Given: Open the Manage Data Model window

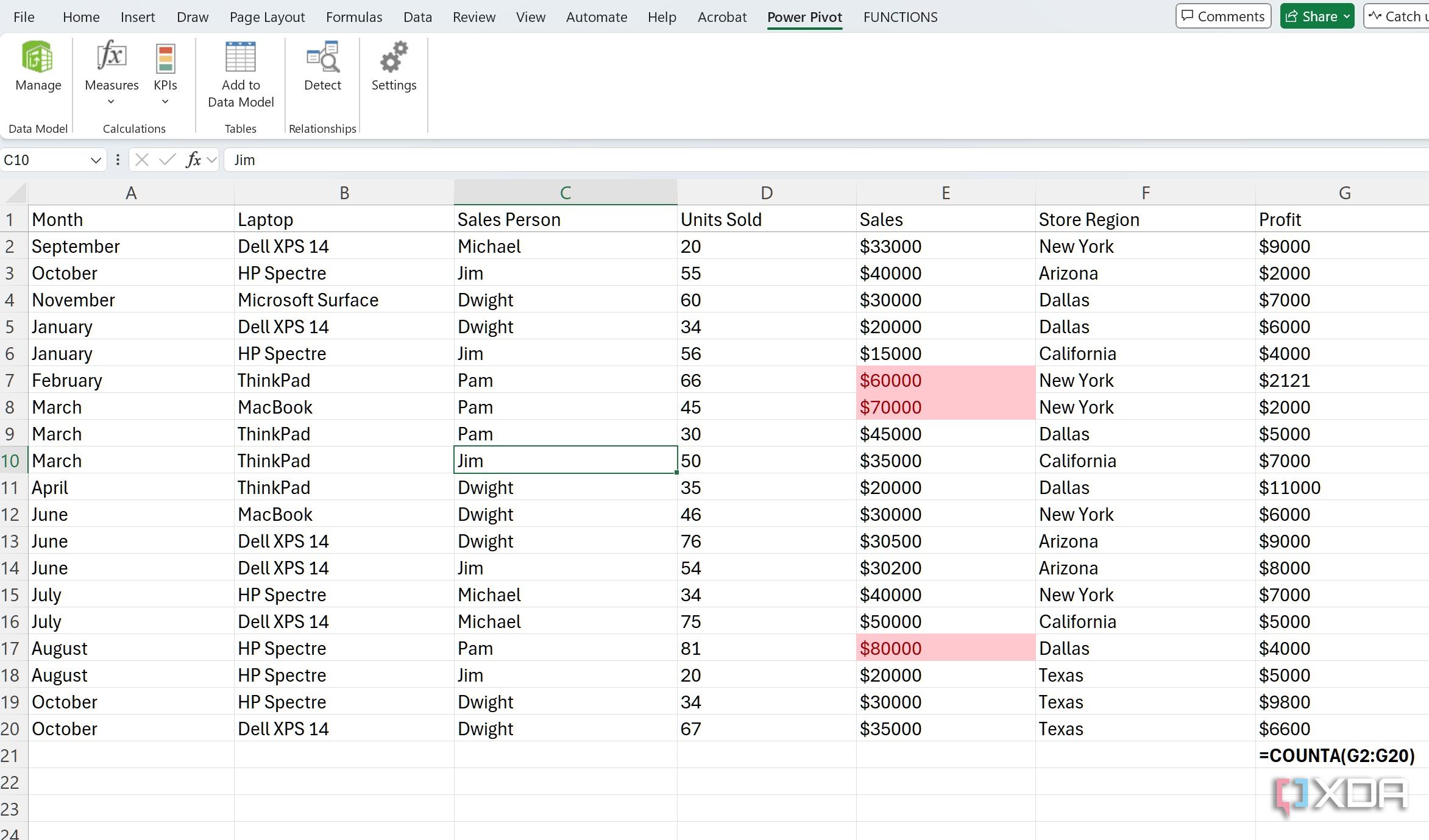Looking at the screenshot, I should 37,67.
